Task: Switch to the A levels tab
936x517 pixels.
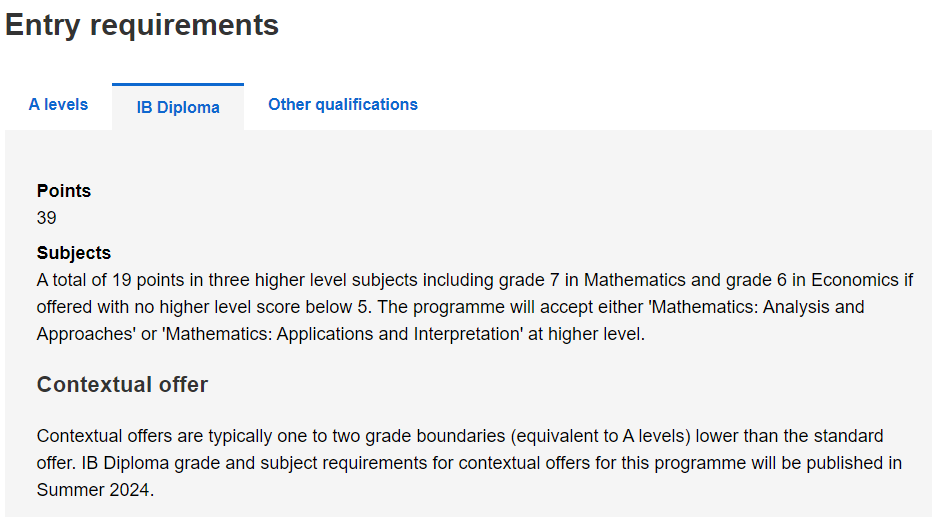Action: click(58, 104)
